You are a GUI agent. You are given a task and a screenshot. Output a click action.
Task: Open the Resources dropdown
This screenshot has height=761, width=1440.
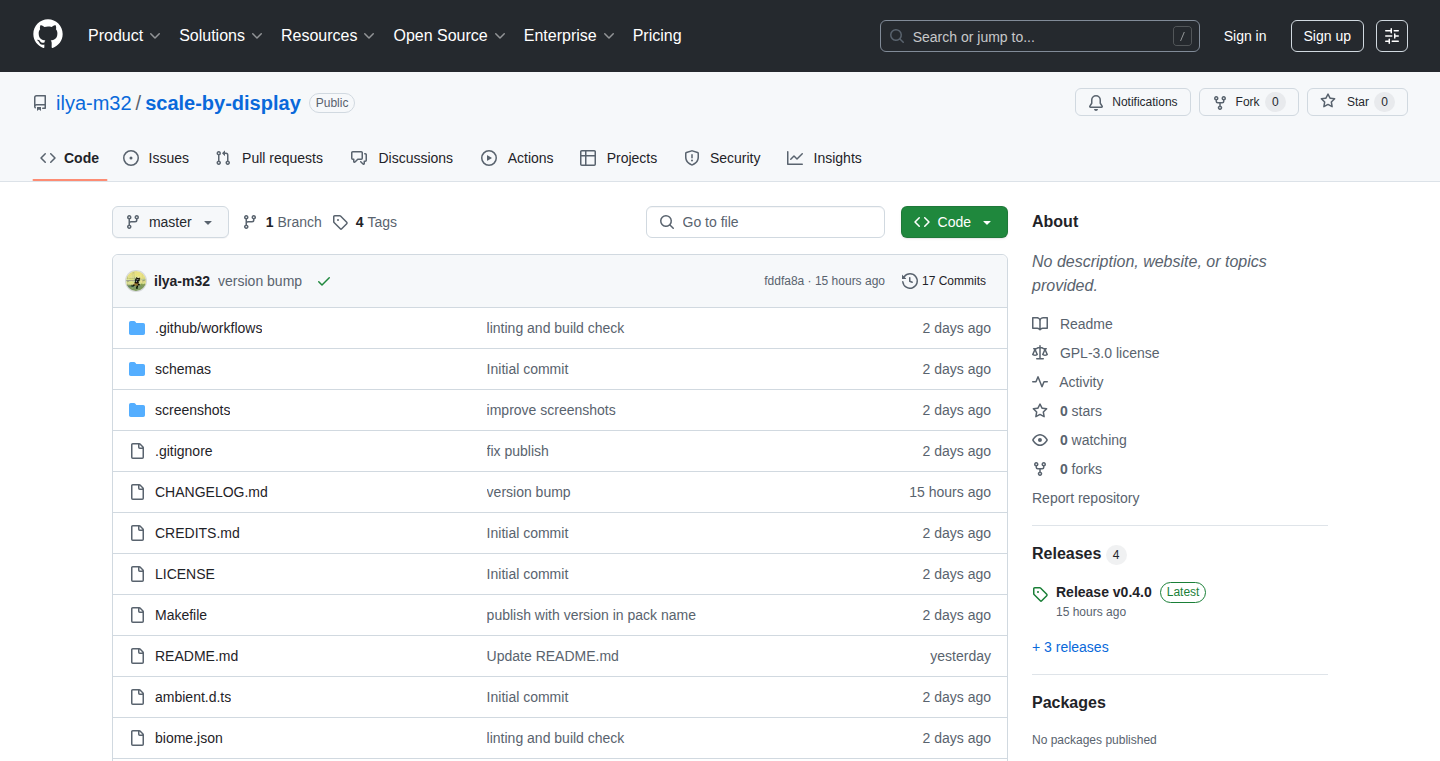(x=328, y=35)
